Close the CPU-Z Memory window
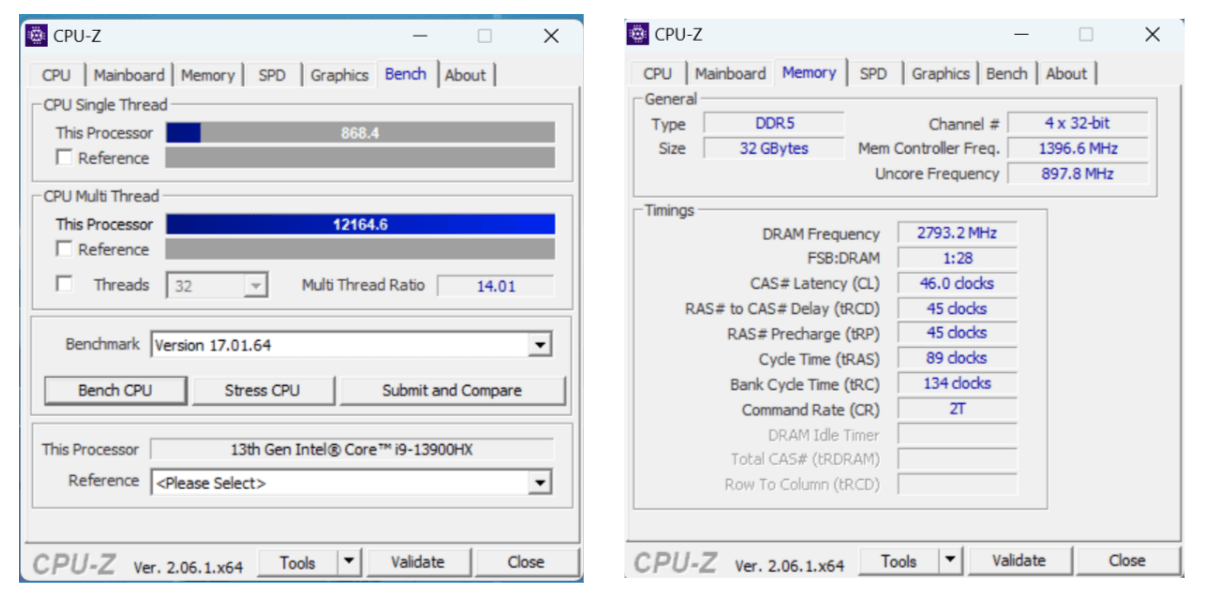1206x600 pixels. (1152, 34)
